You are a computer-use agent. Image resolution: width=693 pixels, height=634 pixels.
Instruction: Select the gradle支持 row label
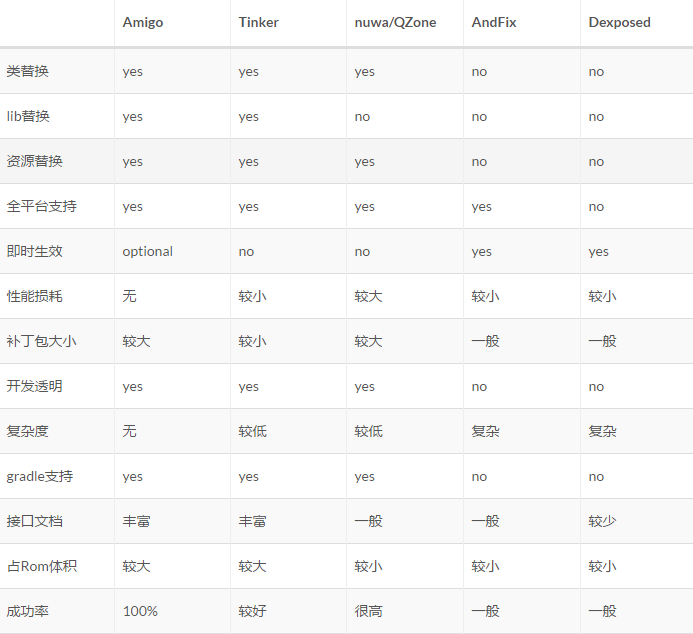click(40, 476)
